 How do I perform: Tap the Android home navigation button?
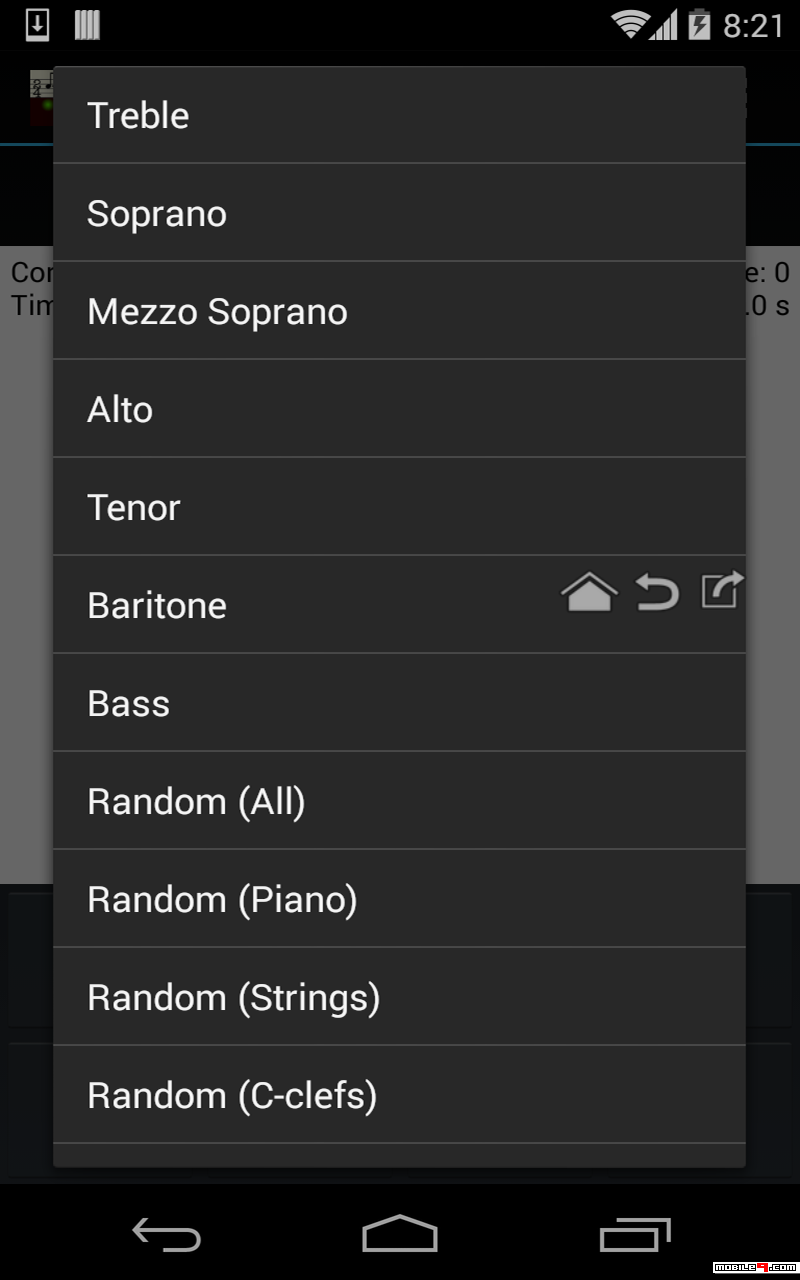coord(400,1233)
